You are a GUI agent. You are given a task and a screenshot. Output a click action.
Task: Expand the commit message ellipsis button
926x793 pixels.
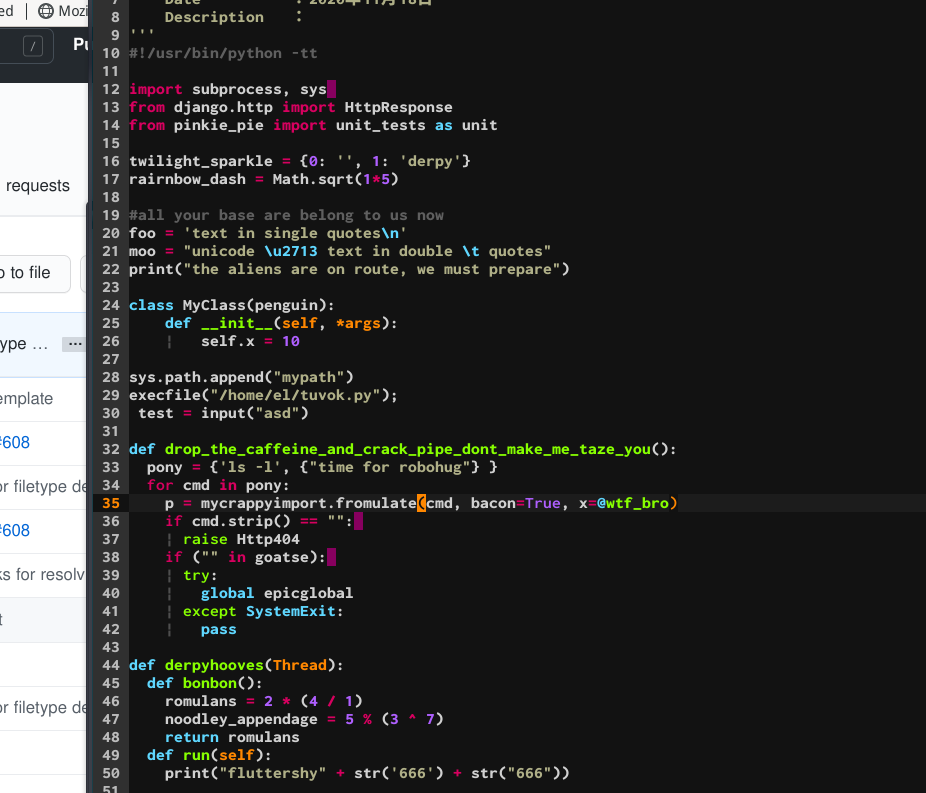[73, 344]
